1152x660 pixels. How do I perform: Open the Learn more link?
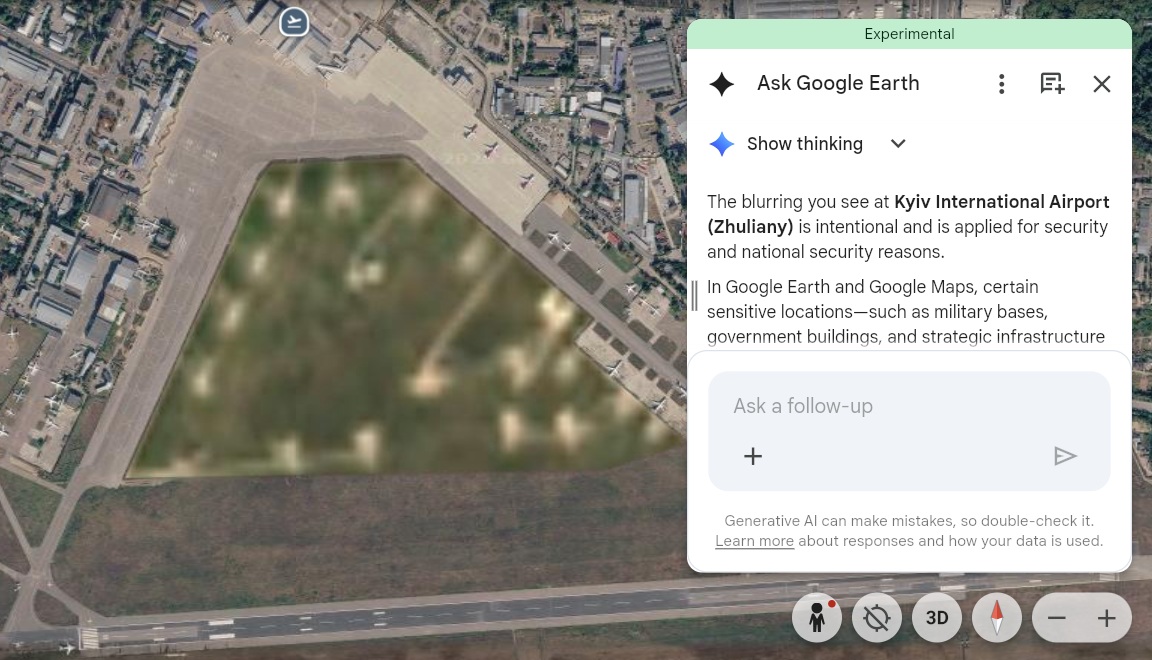754,541
